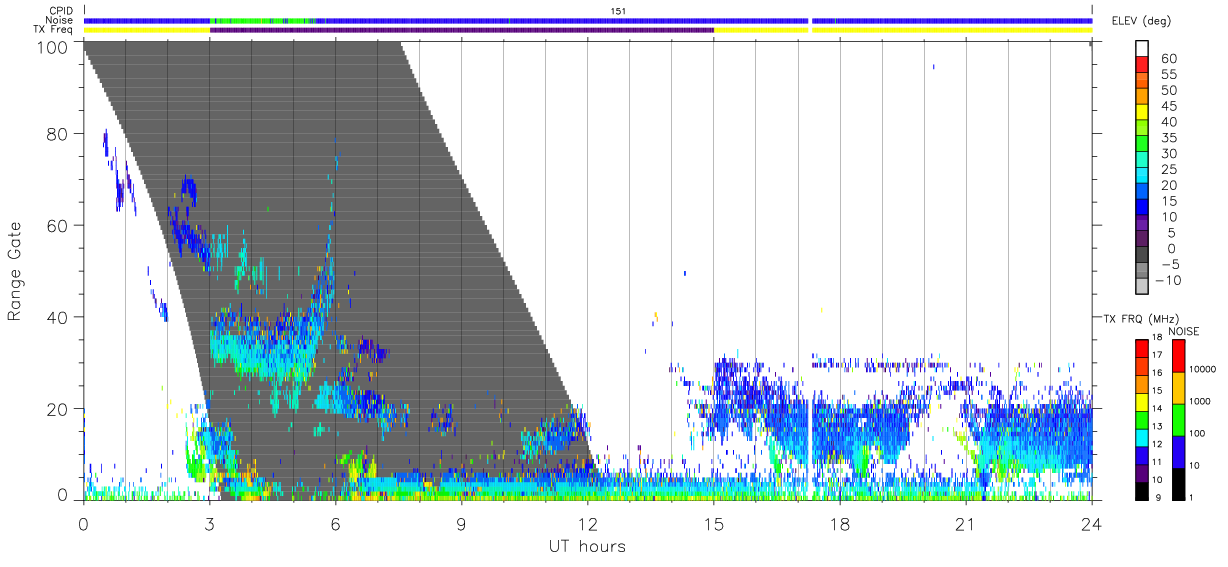Select the x-axis tick label "21"
The height and width of the screenshot is (567, 1228).
point(965,524)
